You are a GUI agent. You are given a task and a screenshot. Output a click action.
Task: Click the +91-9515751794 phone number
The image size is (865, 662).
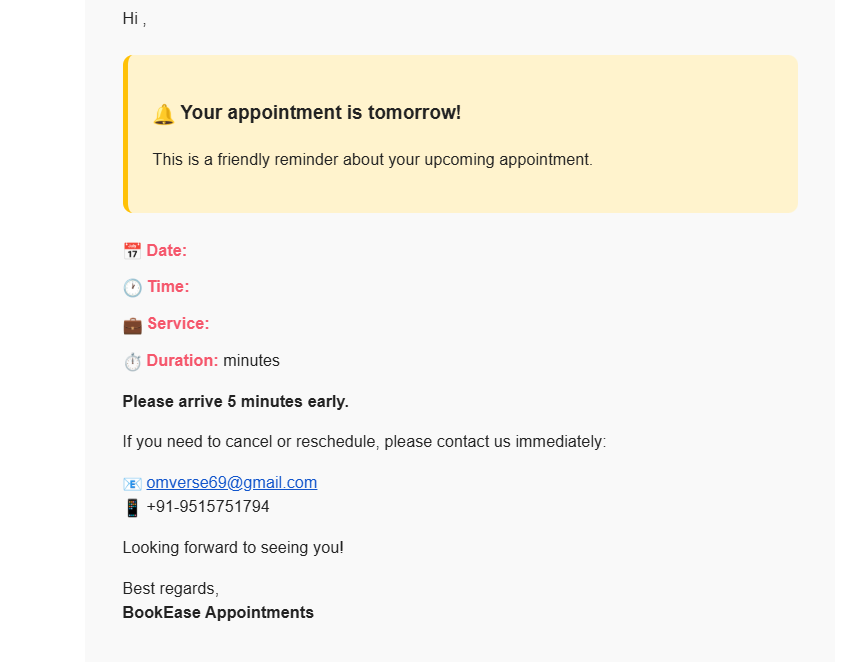208,507
